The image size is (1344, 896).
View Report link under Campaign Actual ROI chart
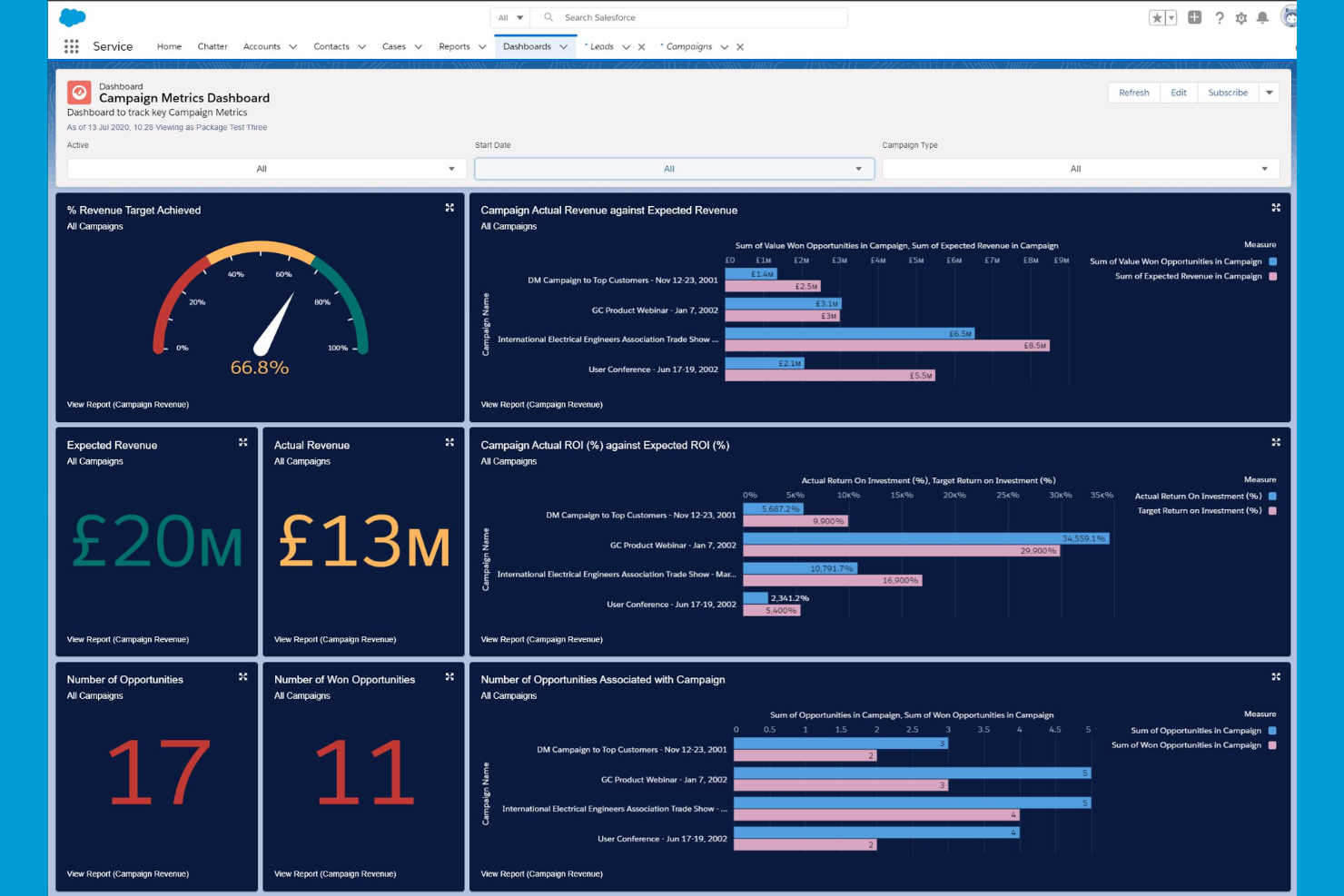(x=541, y=640)
